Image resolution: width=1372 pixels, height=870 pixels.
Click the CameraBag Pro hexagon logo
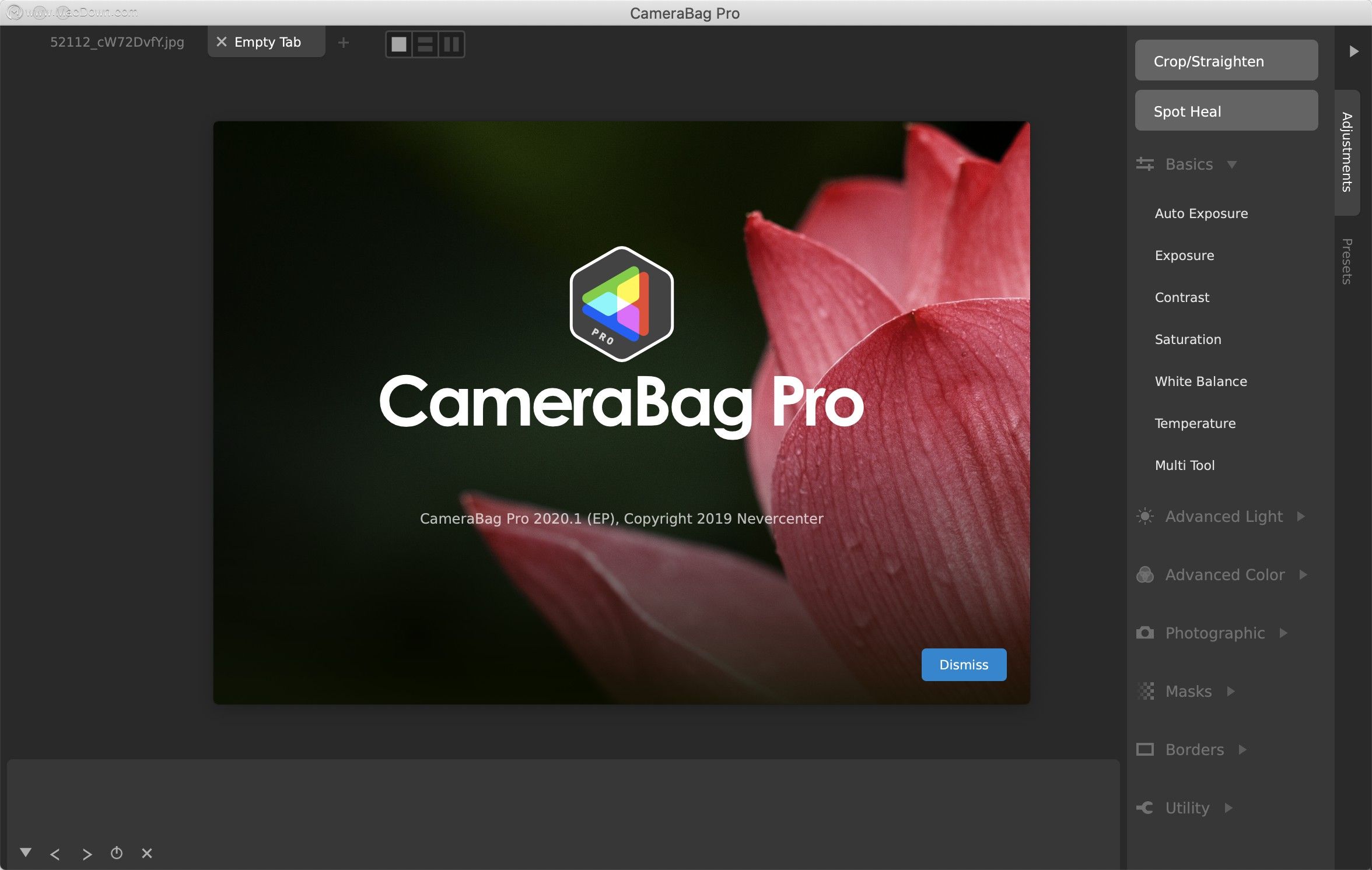pos(621,304)
